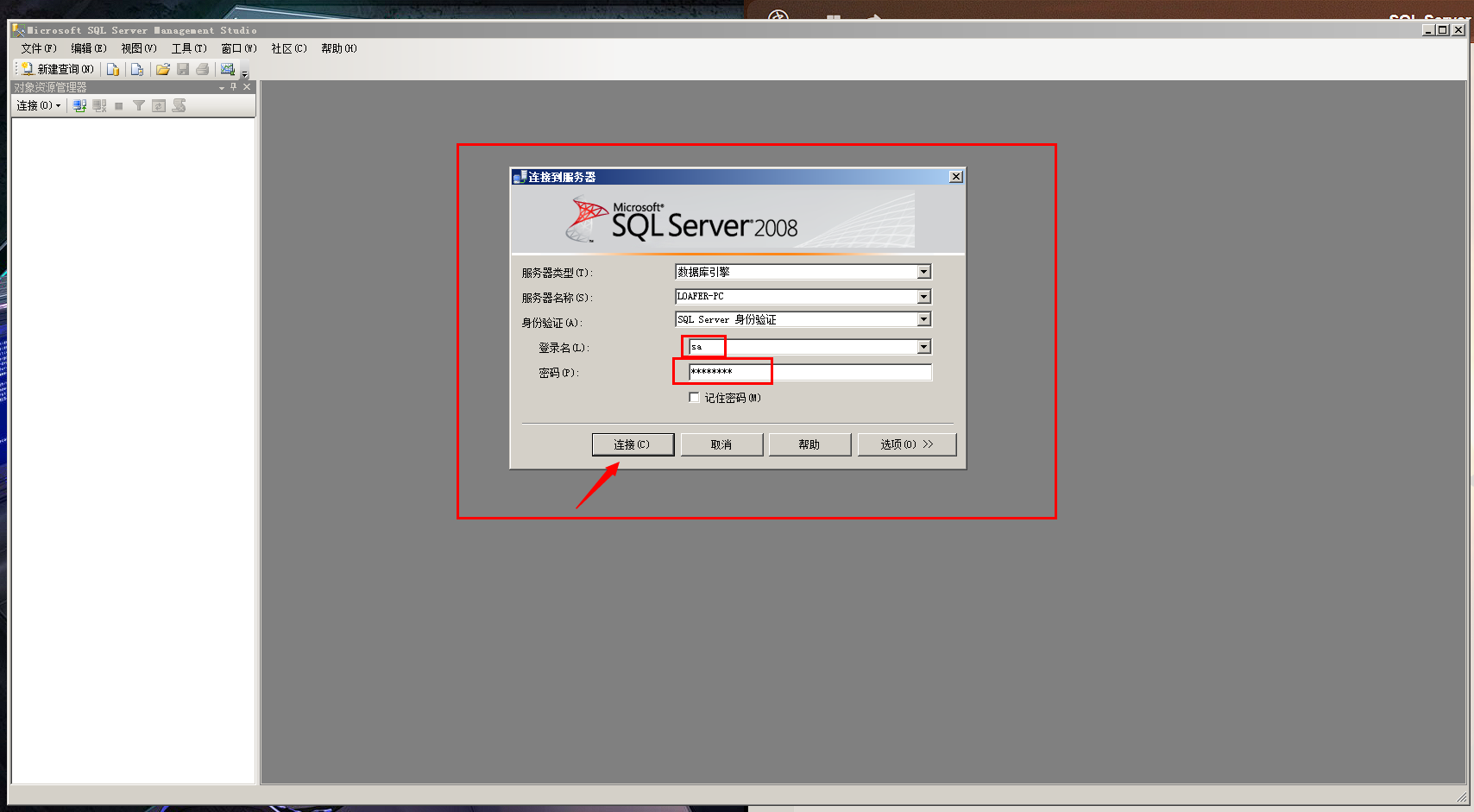Click the Refresh icon in Object Explorer
The image size is (1474, 812).
click(x=159, y=105)
